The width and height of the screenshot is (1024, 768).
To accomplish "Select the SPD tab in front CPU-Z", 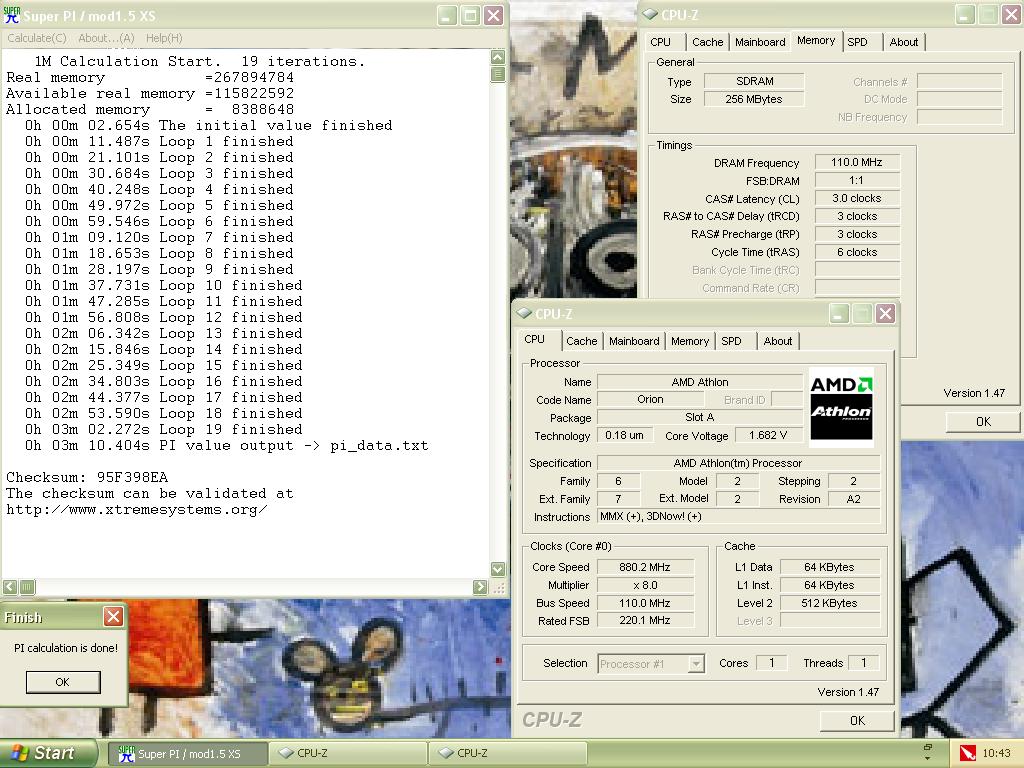I will pos(731,341).
